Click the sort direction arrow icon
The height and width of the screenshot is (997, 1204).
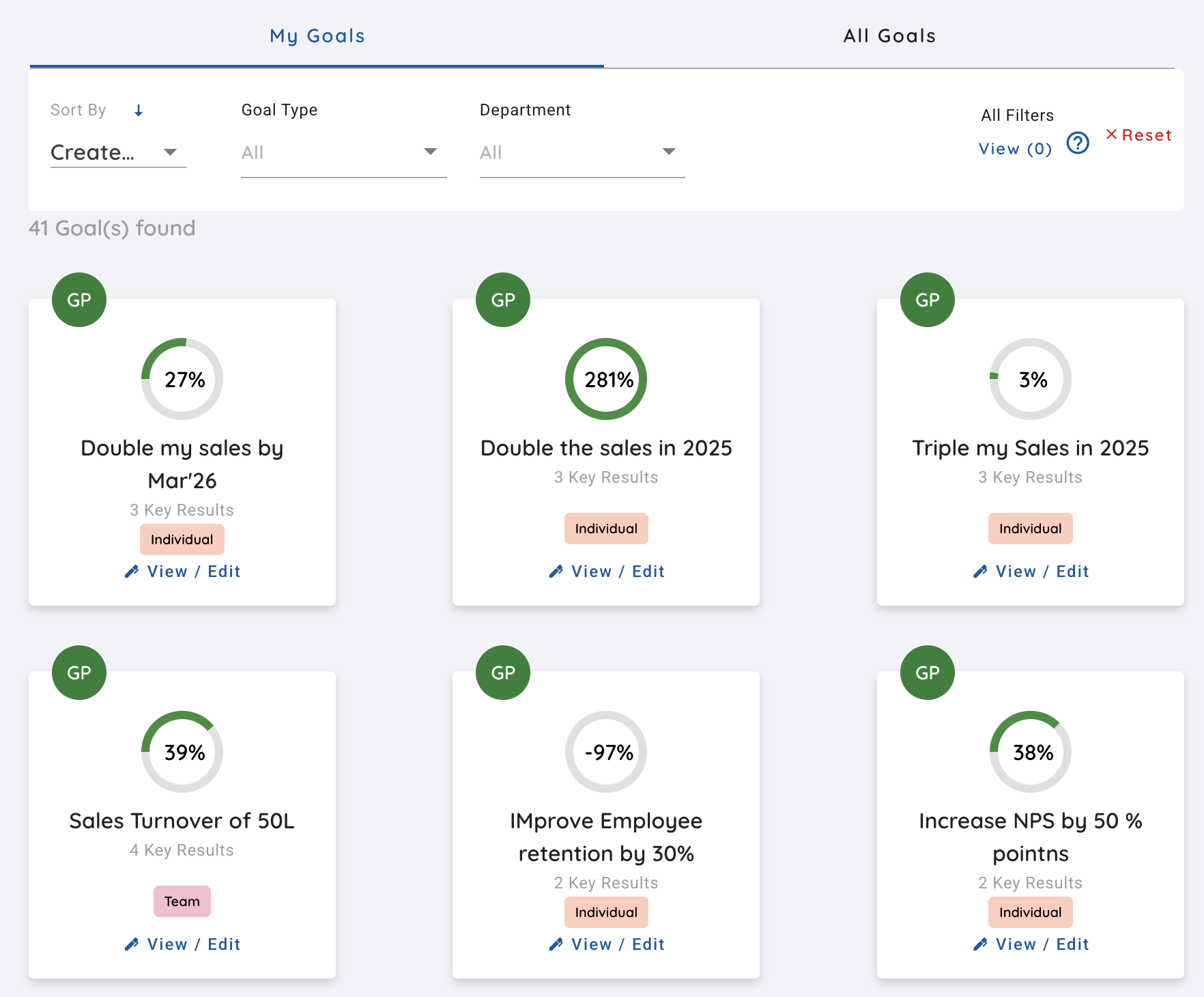point(139,111)
